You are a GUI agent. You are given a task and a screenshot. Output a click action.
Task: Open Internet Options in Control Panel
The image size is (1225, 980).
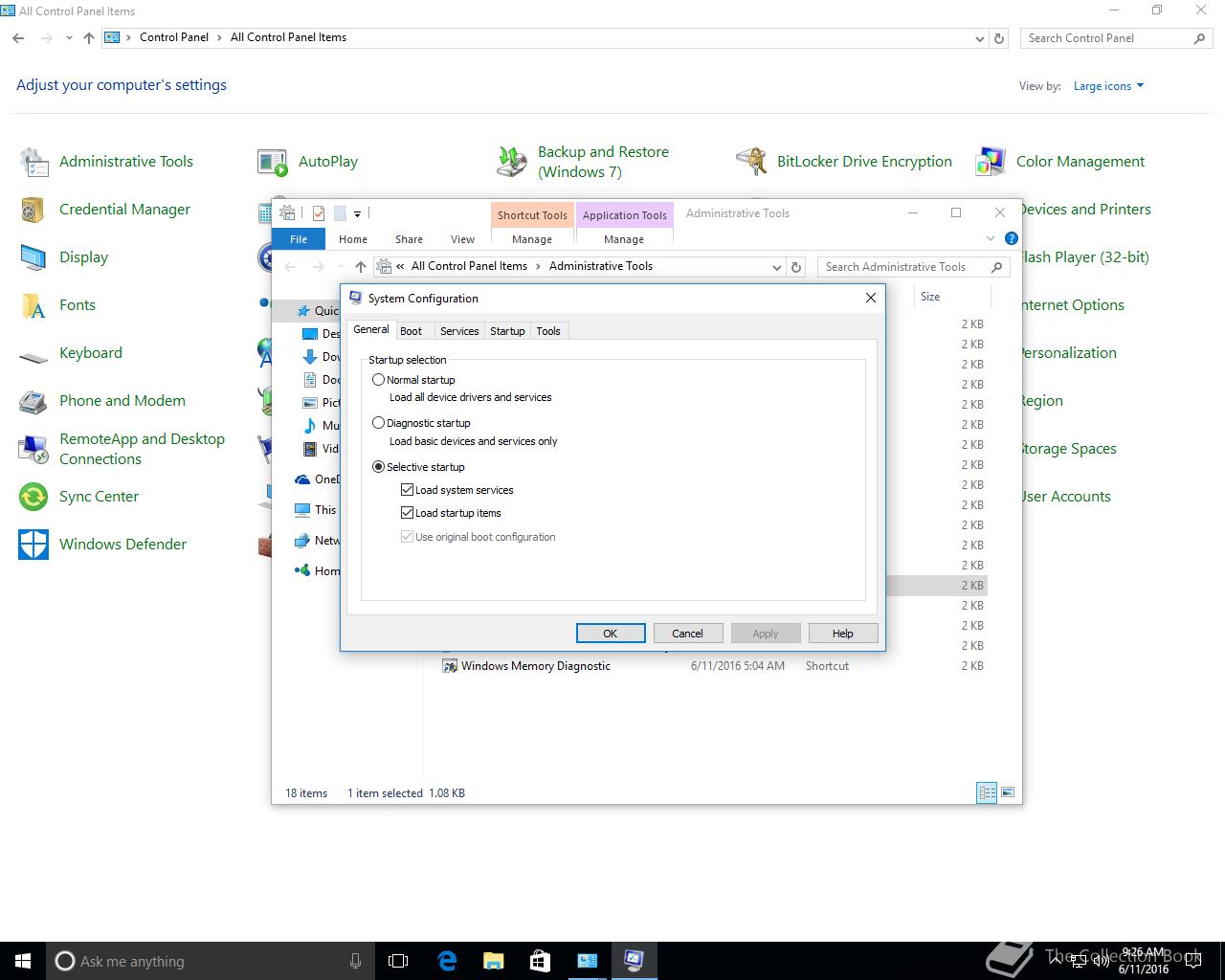click(x=1072, y=305)
